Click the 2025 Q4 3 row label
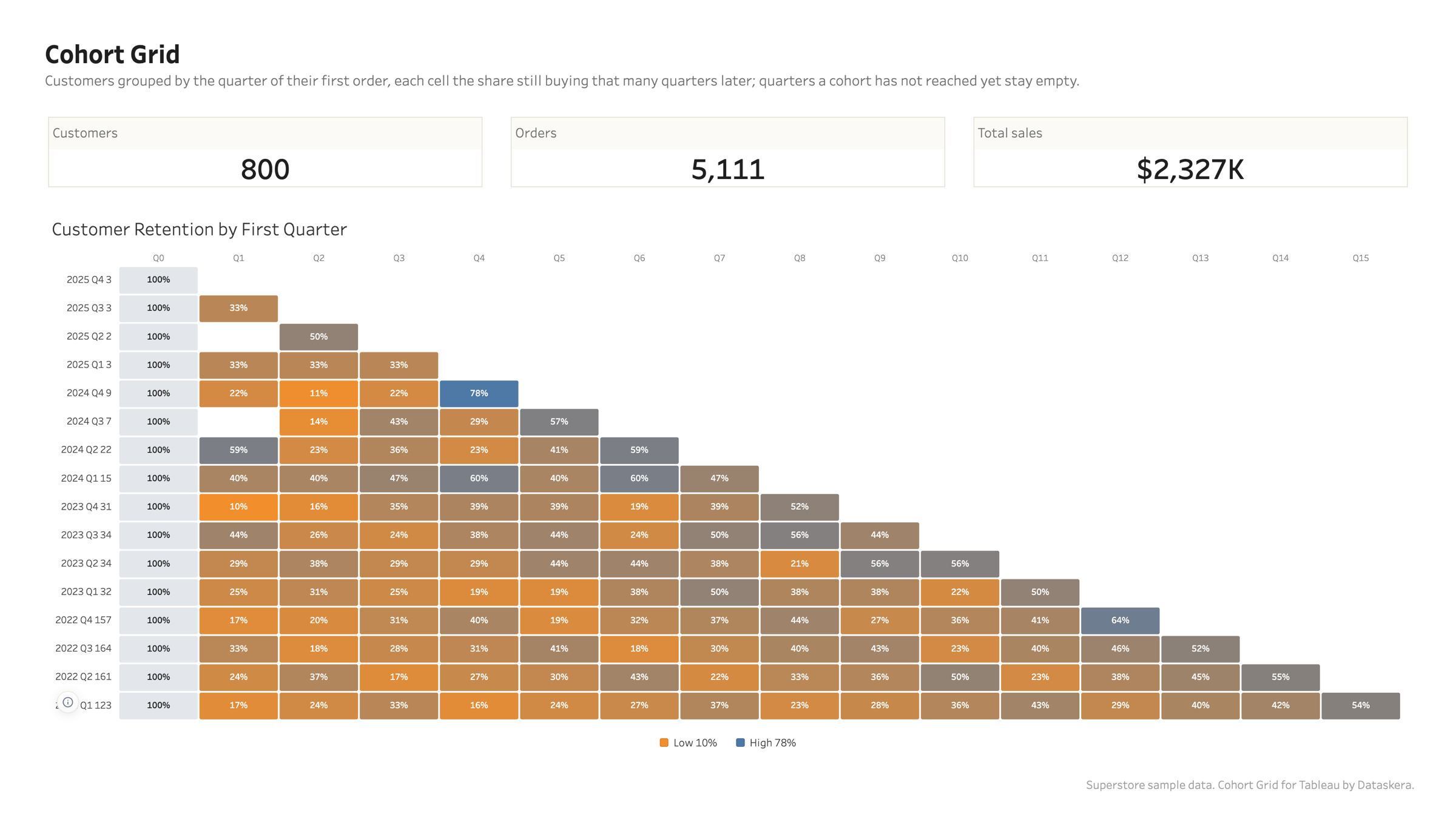This screenshot has width=1456, height=819. pos(89,280)
